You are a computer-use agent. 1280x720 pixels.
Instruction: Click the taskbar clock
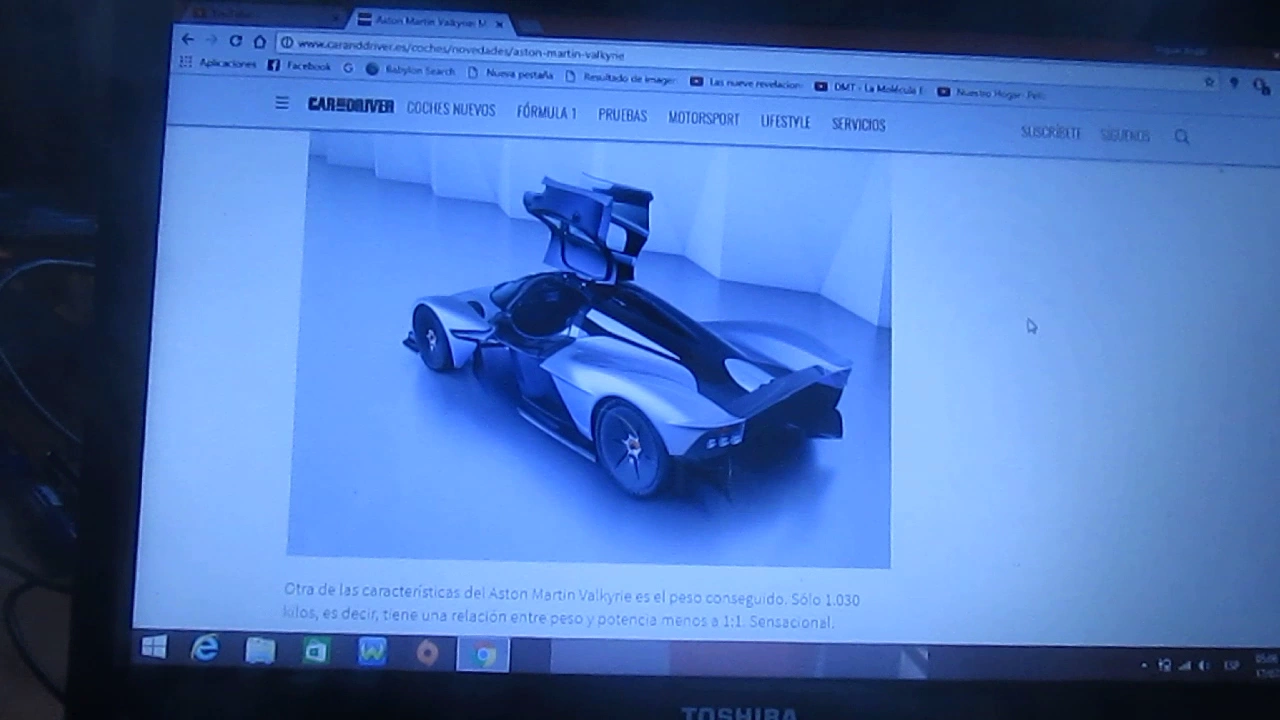tap(1266, 666)
